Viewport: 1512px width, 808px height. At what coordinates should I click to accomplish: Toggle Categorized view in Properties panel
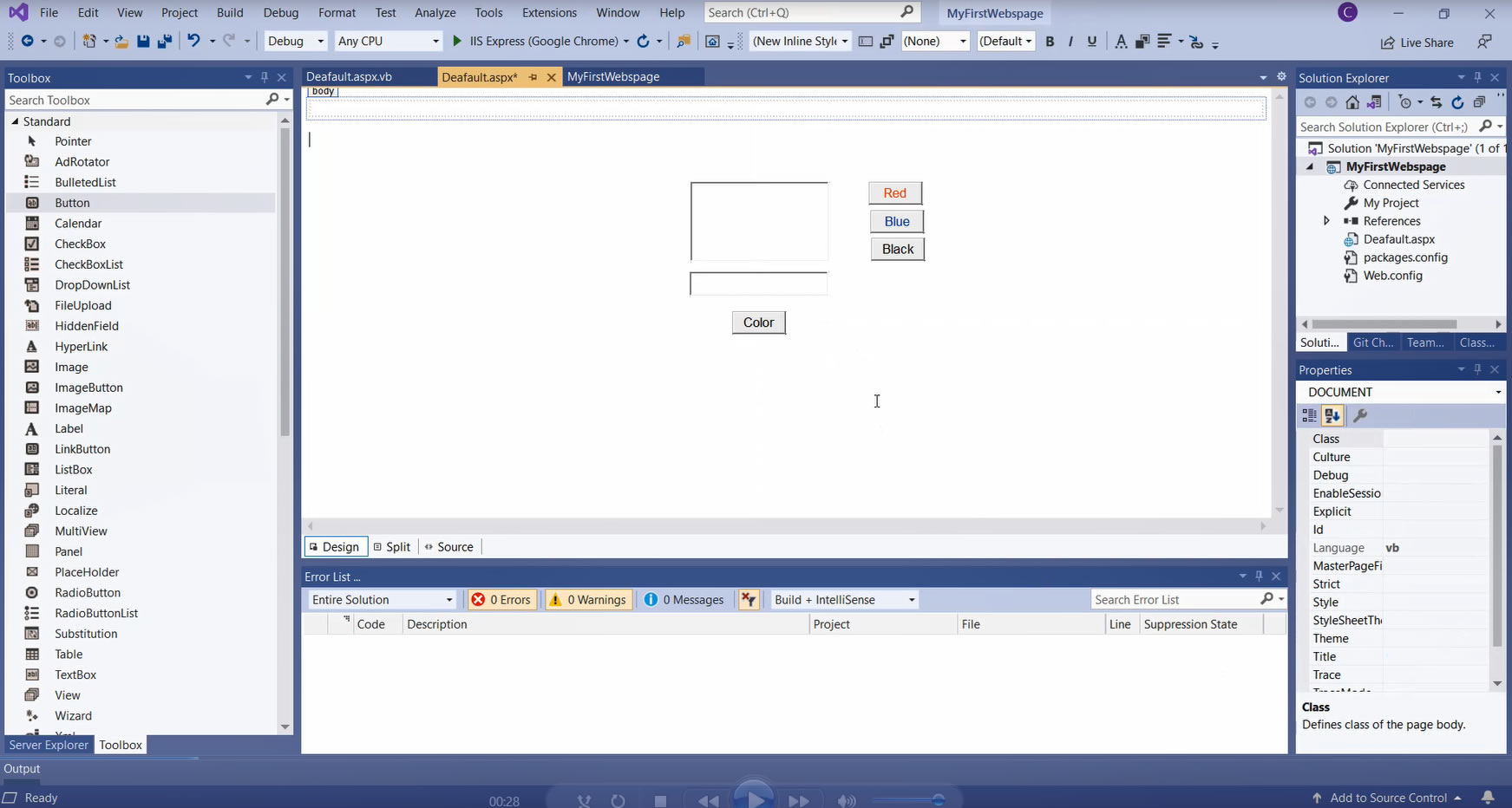[x=1309, y=416]
